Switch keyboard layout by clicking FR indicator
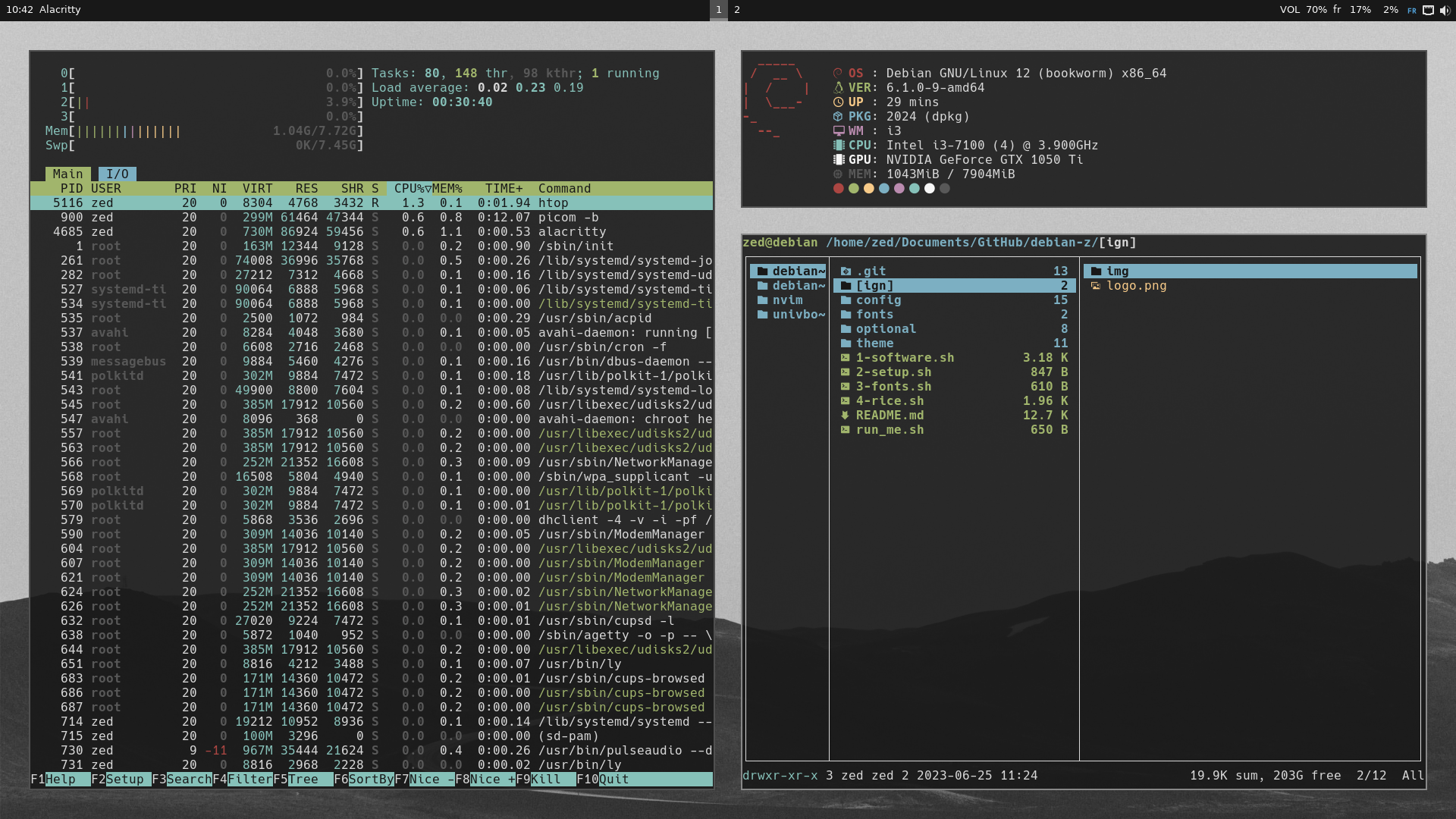Viewport: 1456px width, 819px height. point(1412,10)
